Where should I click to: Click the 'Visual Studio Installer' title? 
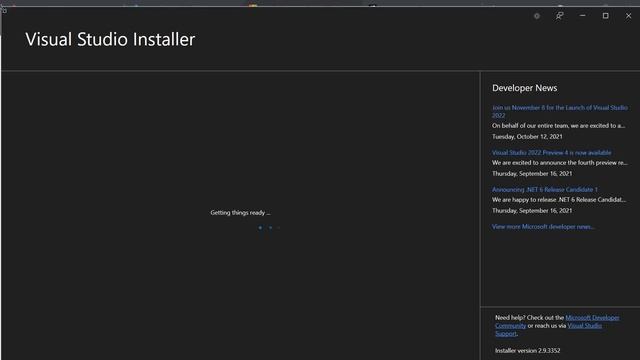(110, 40)
